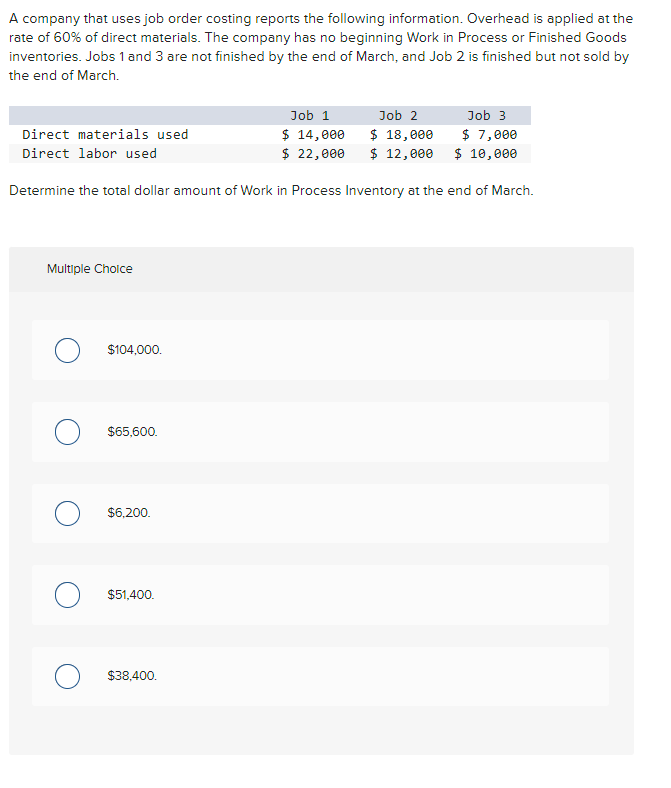The width and height of the screenshot is (671, 788).
Task: Click the Direct labor used row label
Action: pyautogui.click(x=89, y=154)
